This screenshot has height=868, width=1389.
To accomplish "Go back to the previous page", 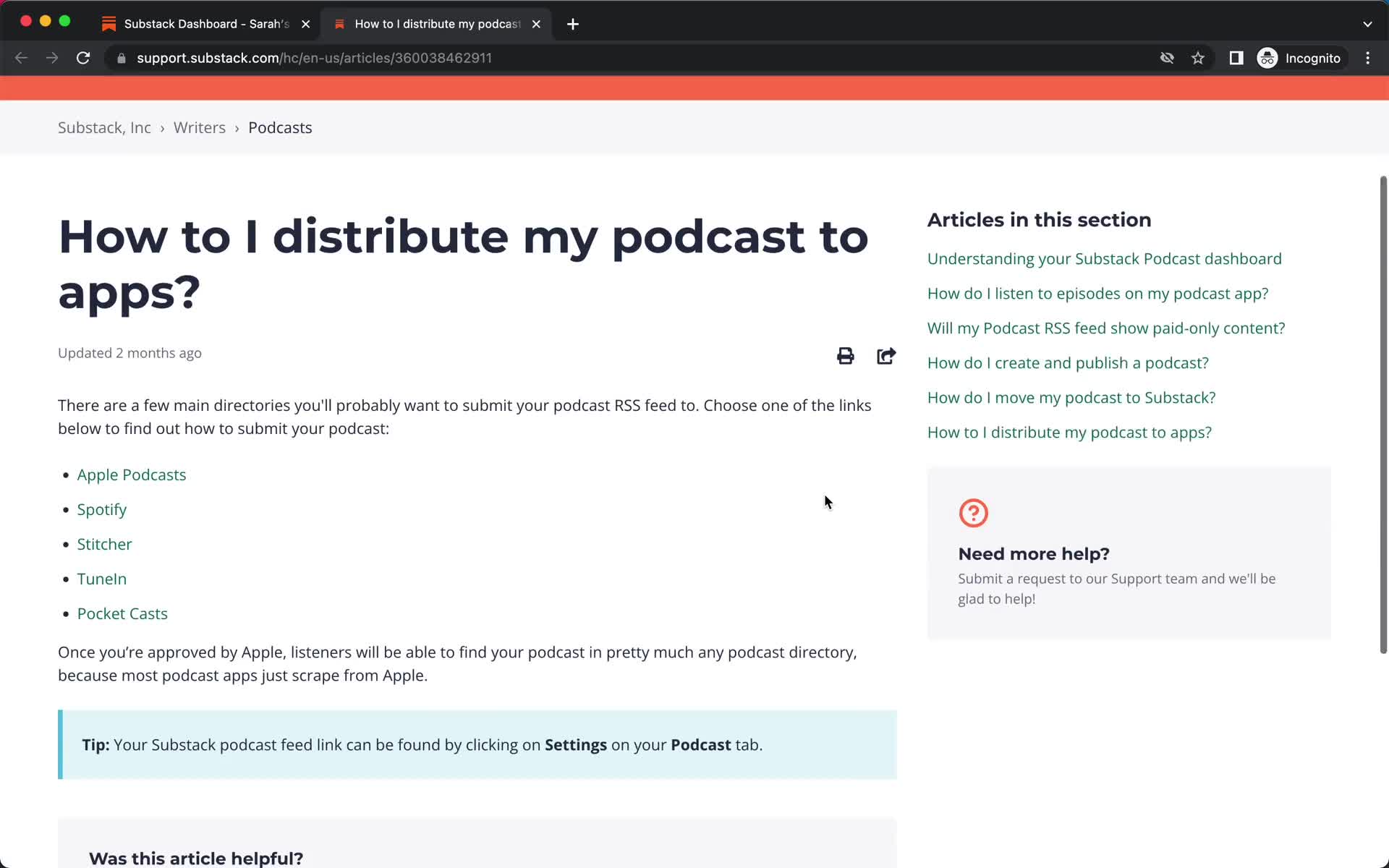I will (x=21, y=58).
